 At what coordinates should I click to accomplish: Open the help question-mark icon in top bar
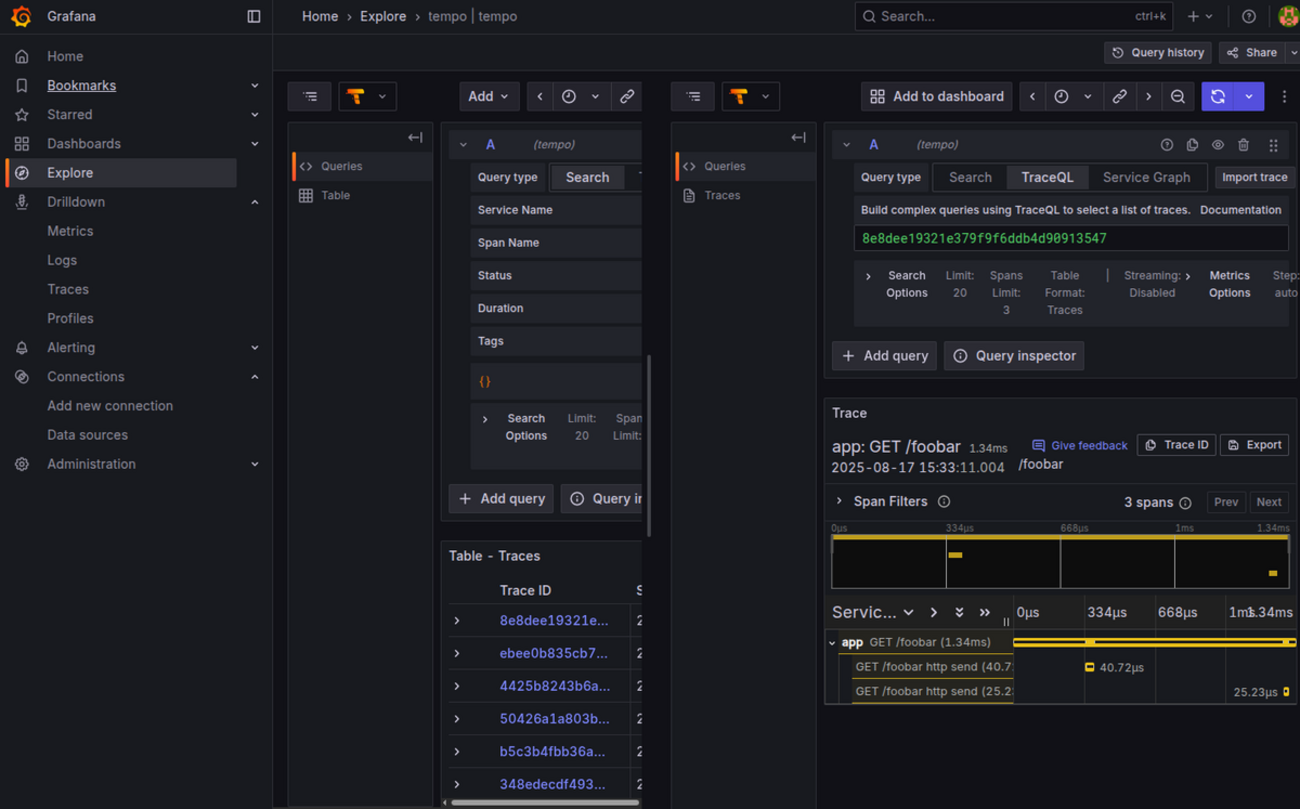click(1249, 16)
